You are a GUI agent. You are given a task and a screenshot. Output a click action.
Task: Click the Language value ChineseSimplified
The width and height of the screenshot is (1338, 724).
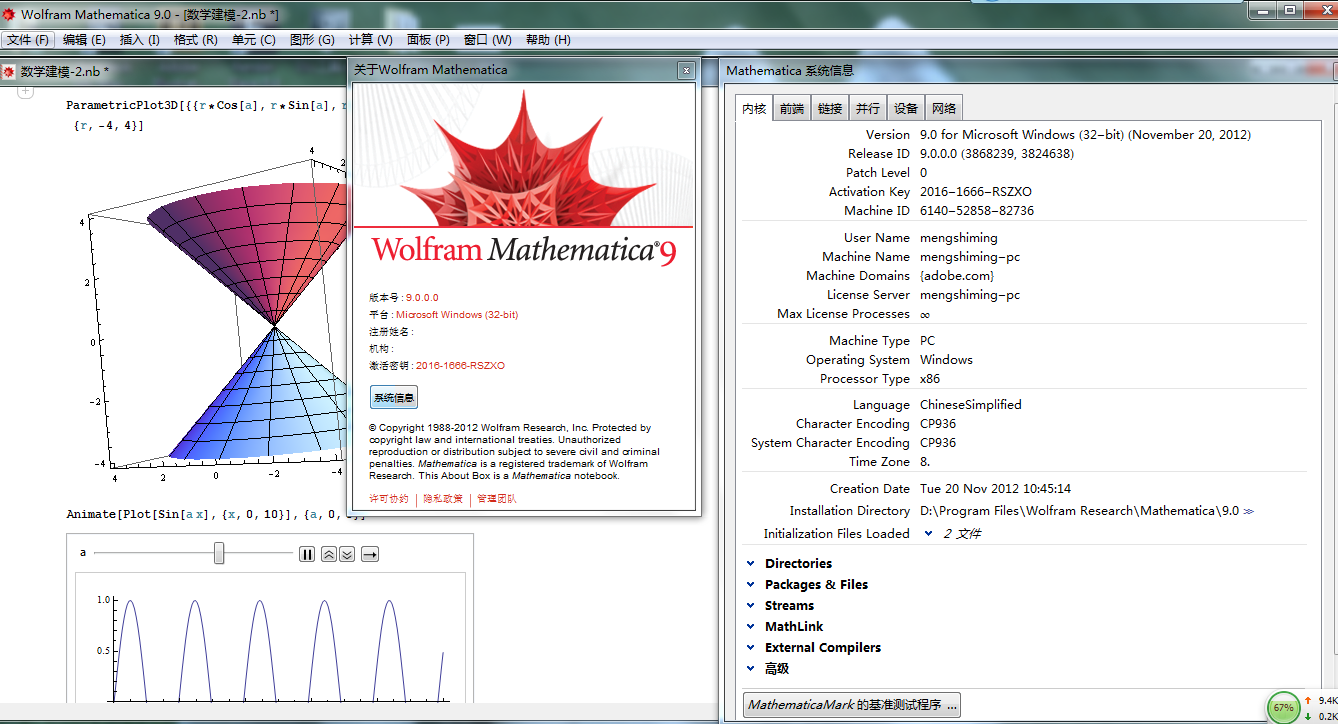pyautogui.click(x=971, y=405)
